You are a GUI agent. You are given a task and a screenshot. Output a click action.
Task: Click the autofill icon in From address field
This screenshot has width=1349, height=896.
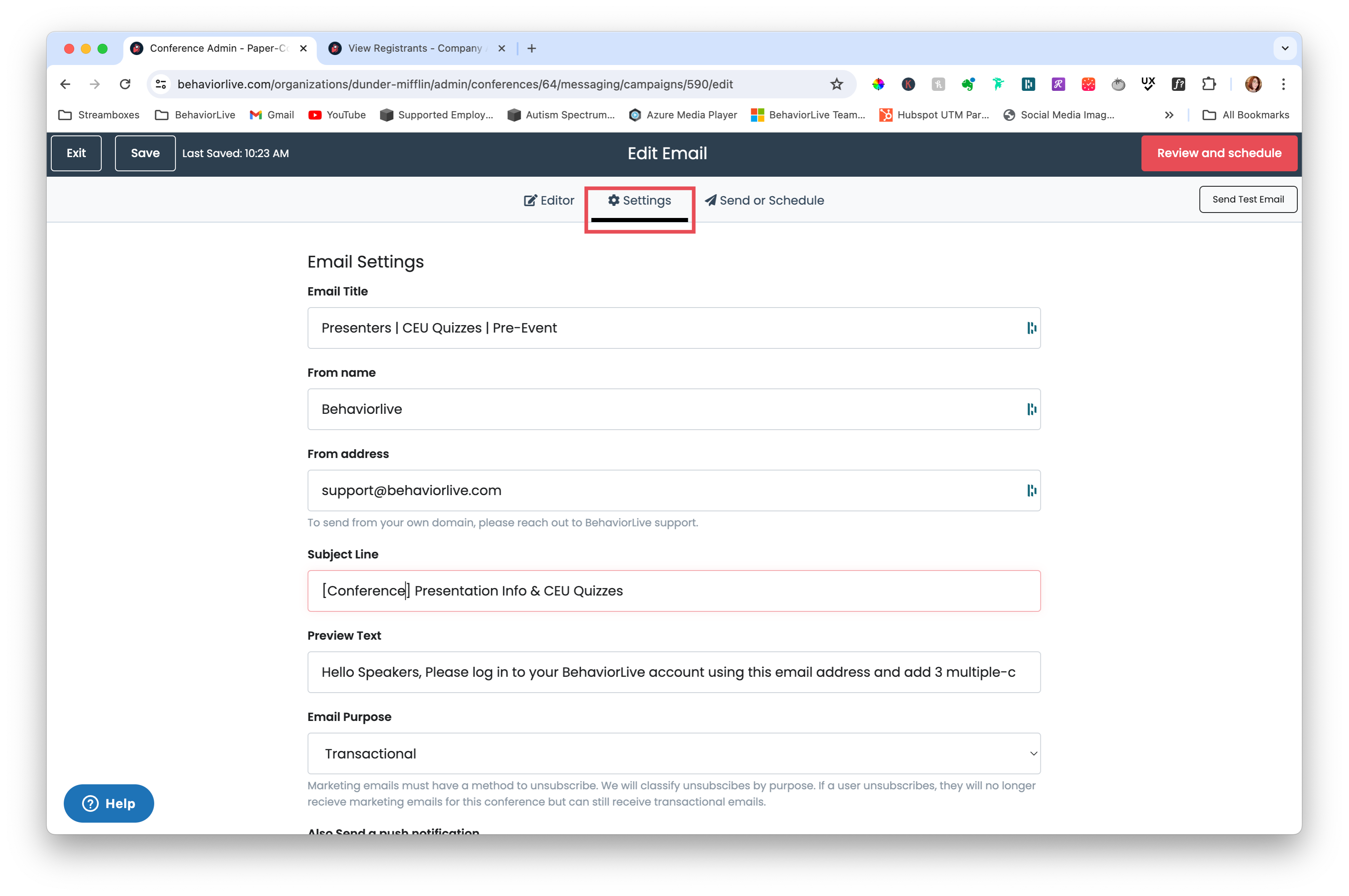pyautogui.click(x=1031, y=490)
